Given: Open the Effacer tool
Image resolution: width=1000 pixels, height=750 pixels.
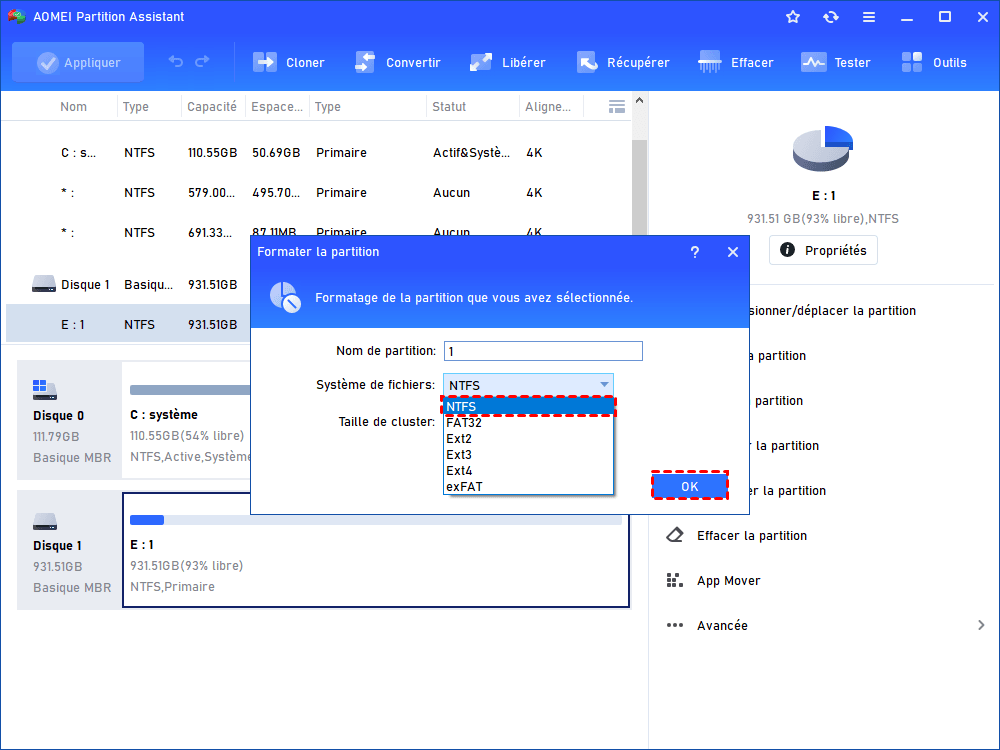Looking at the screenshot, I should 735,62.
